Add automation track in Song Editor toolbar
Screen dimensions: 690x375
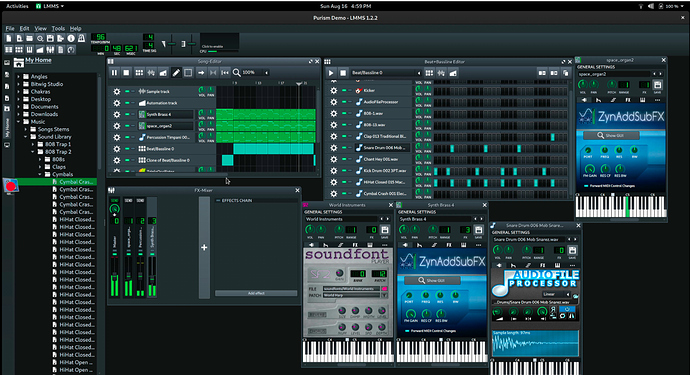163,73
